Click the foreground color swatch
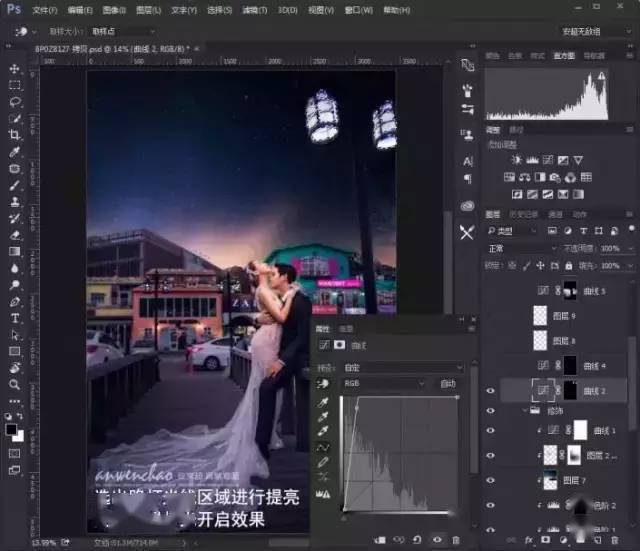Screen dimensions: 640x551 pos(11,429)
